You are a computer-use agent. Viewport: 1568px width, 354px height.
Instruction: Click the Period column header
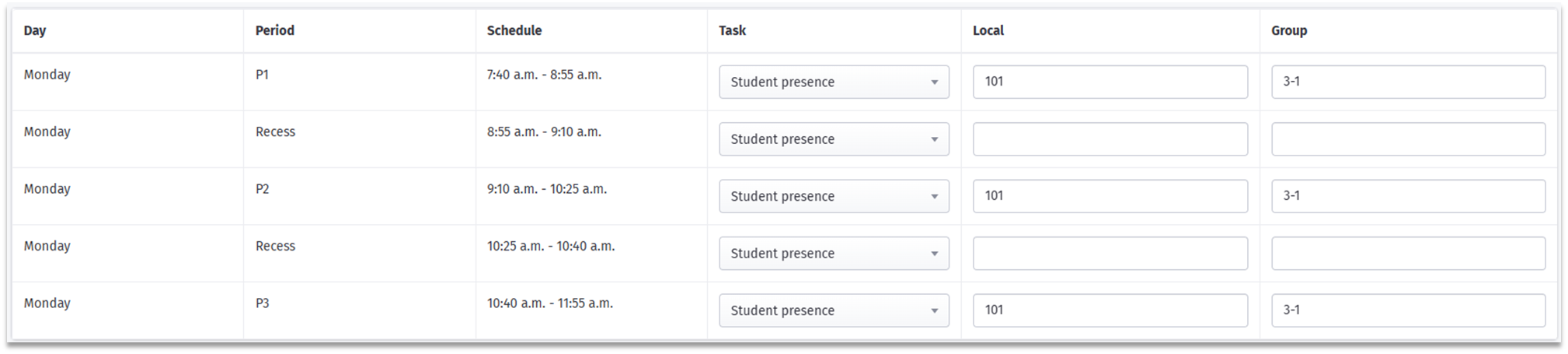[x=275, y=30]
